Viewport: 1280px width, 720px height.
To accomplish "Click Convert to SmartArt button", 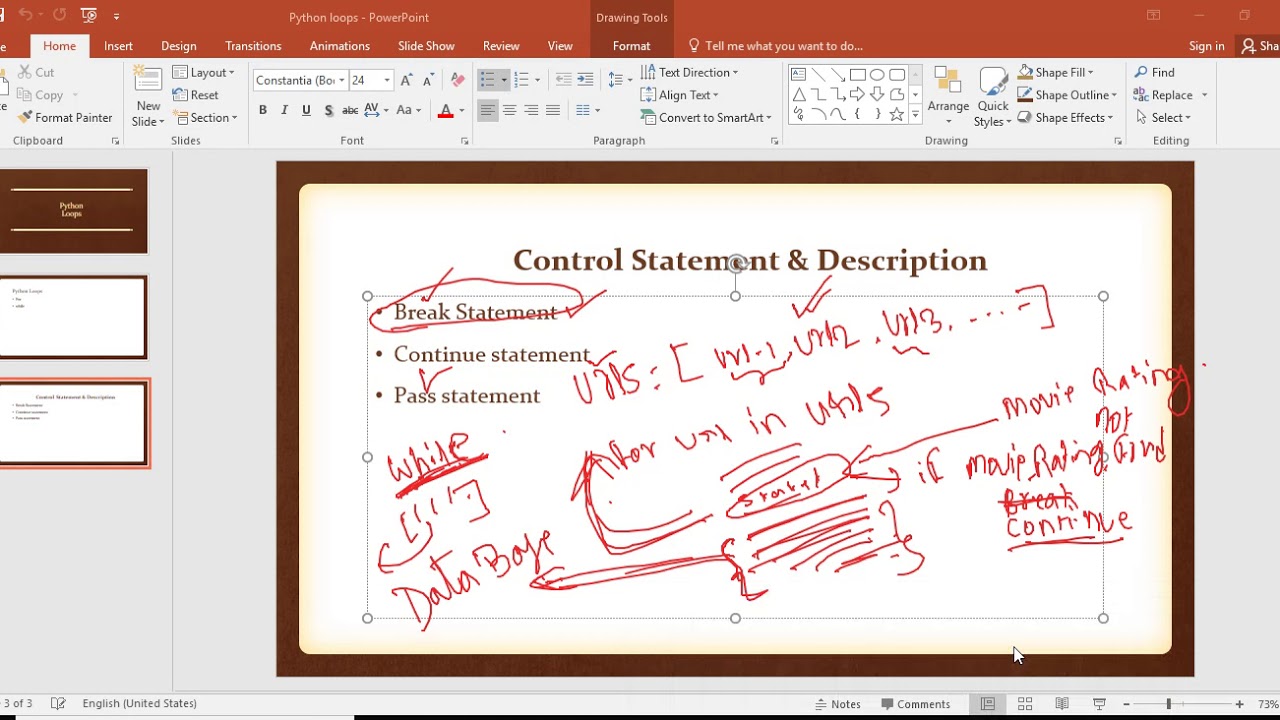I will click(707, 117).
